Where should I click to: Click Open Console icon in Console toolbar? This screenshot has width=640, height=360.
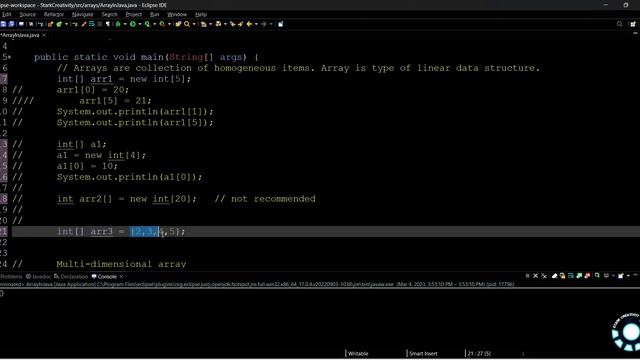coord(621,276)
